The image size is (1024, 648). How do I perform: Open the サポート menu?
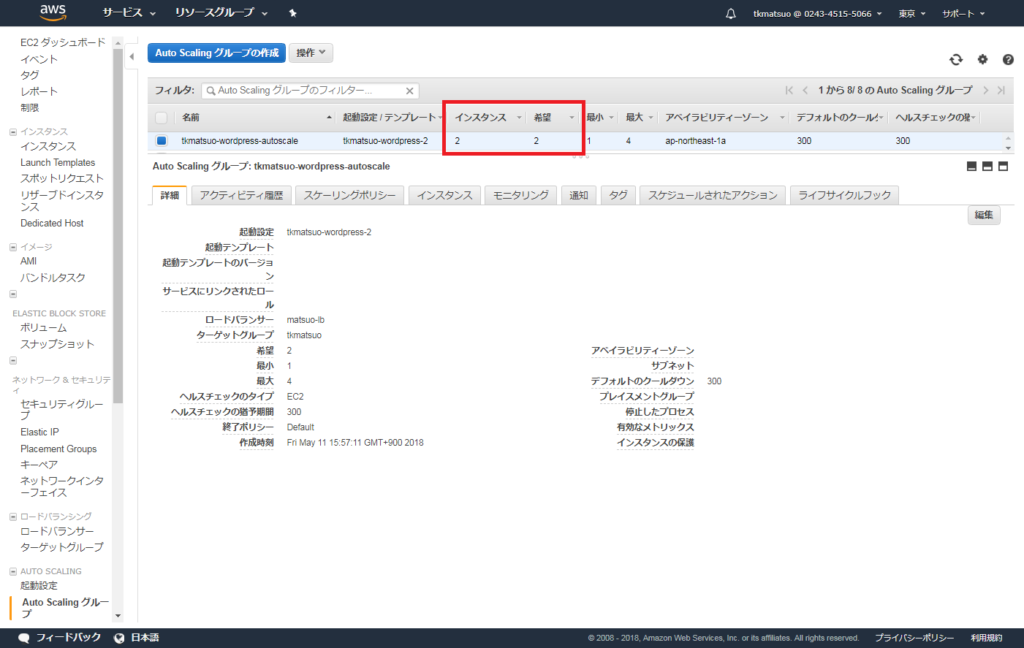pos(963,14)
